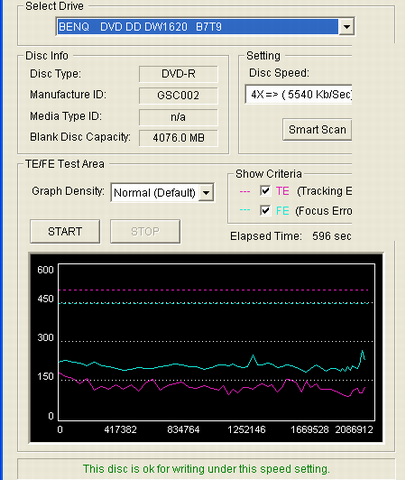This screenshot has width=405, height=480.
Task: Click the disabled STOP button
Action: coord(145,231)
